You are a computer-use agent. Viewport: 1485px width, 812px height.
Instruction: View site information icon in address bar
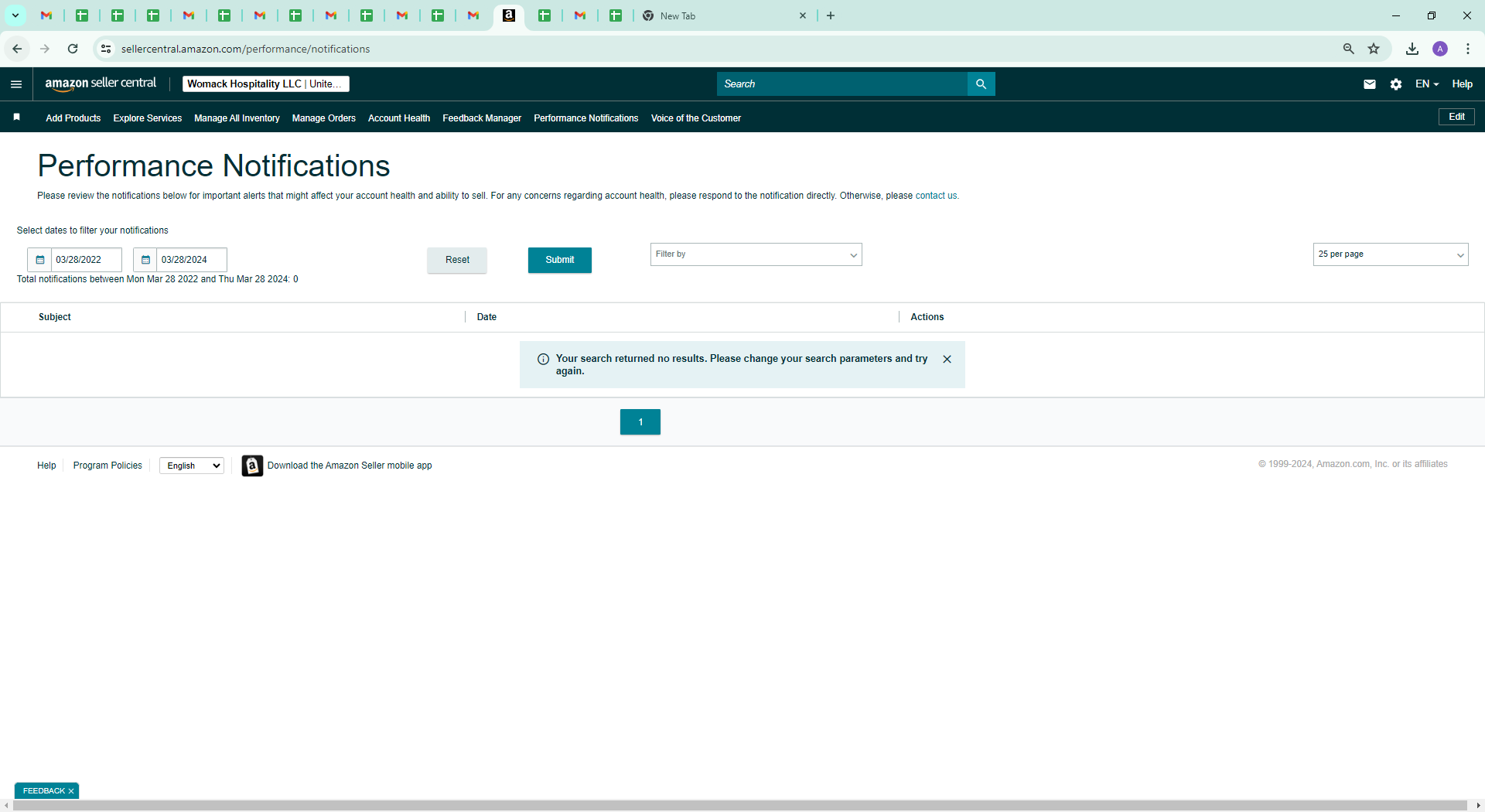tap(106, 49)
